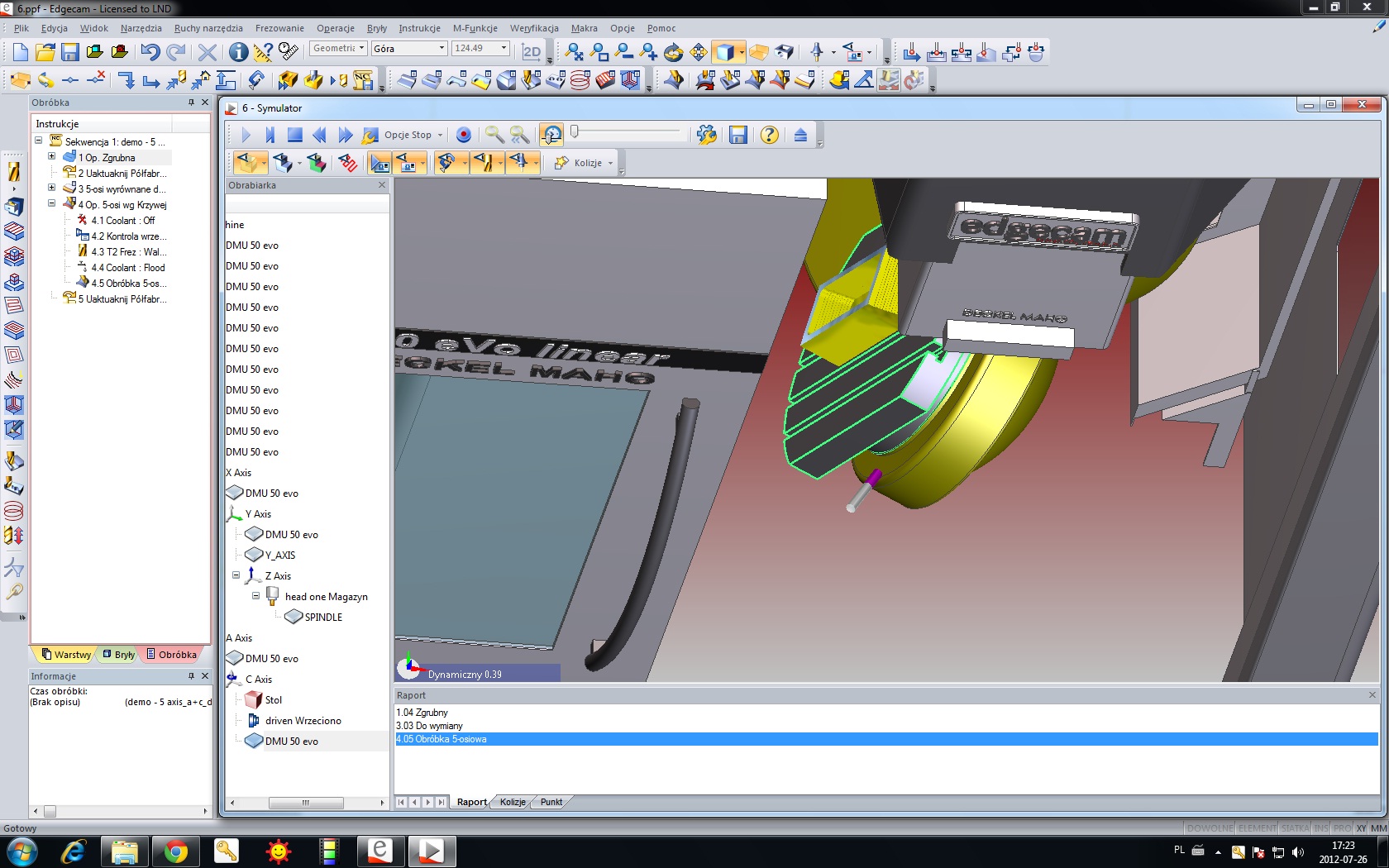The image size is (1389, 868).
Task: Open the Weryfikacja menu
Action: (x=534, y=28)
